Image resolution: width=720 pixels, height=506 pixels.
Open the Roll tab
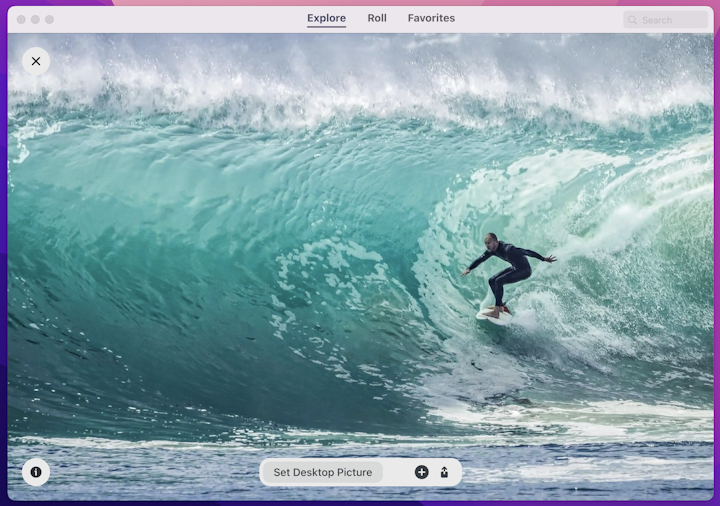click(377, 18)
